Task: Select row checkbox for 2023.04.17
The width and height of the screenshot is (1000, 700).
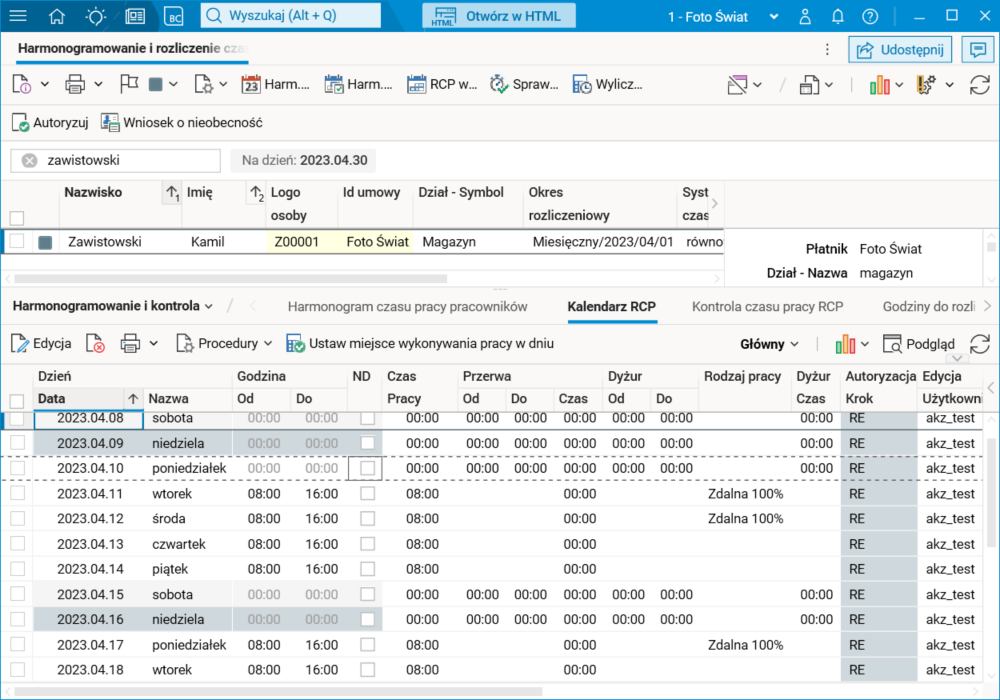Action: pos(17,645)
